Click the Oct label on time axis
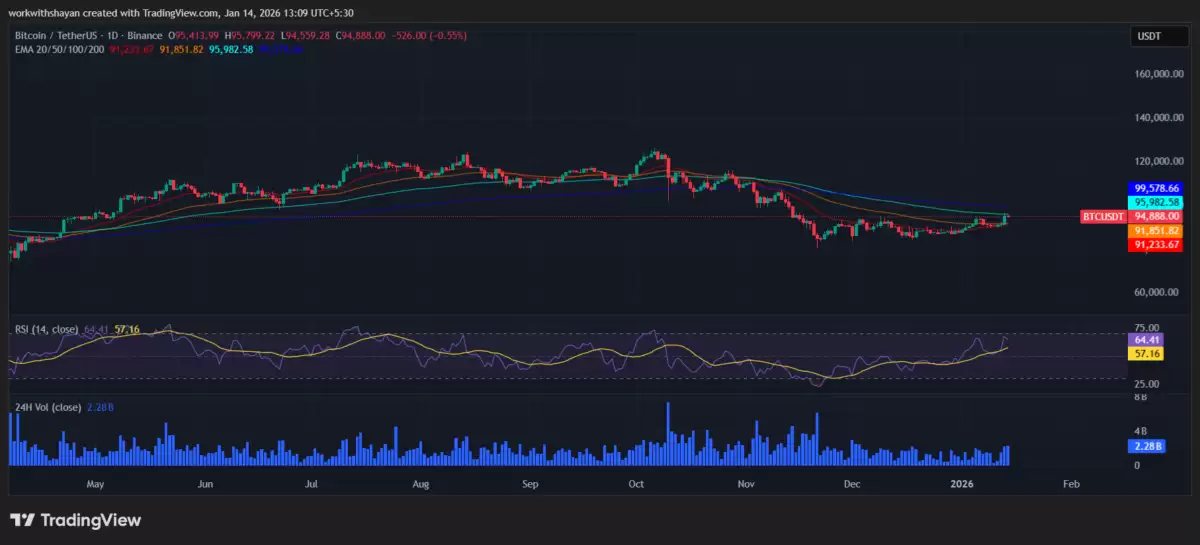 pos(635,484)
